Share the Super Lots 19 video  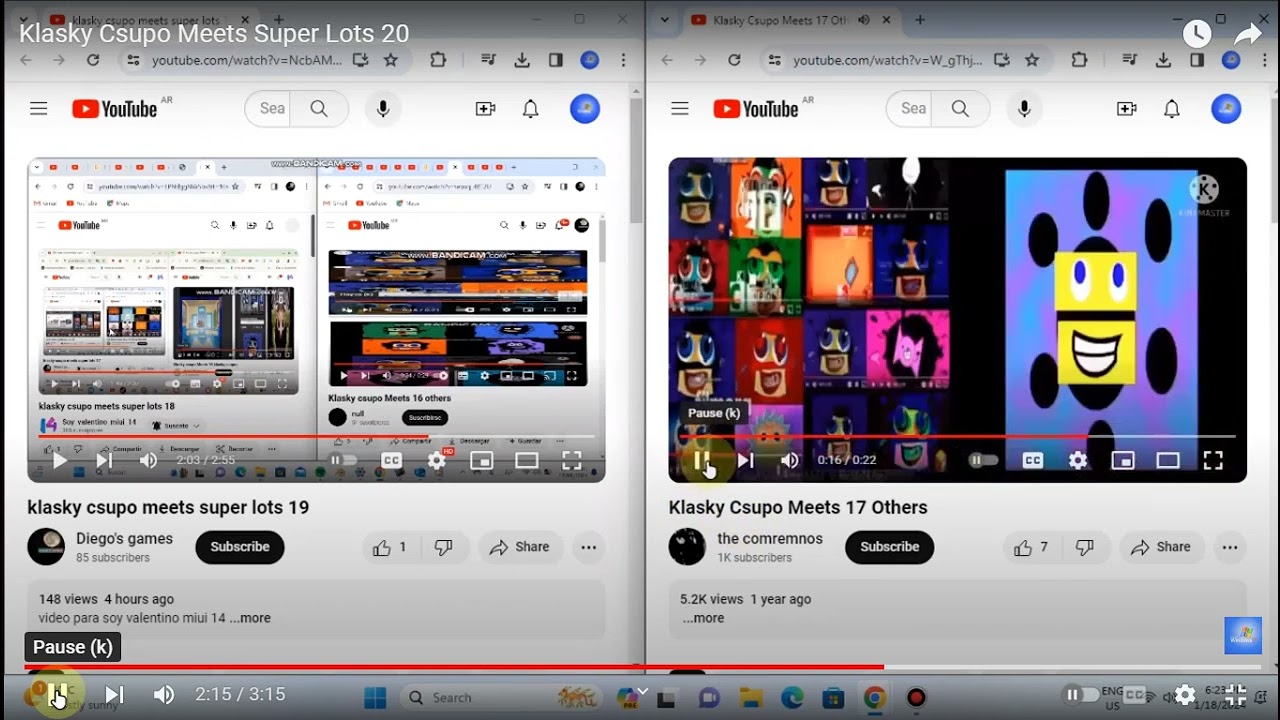coord(519,547)
